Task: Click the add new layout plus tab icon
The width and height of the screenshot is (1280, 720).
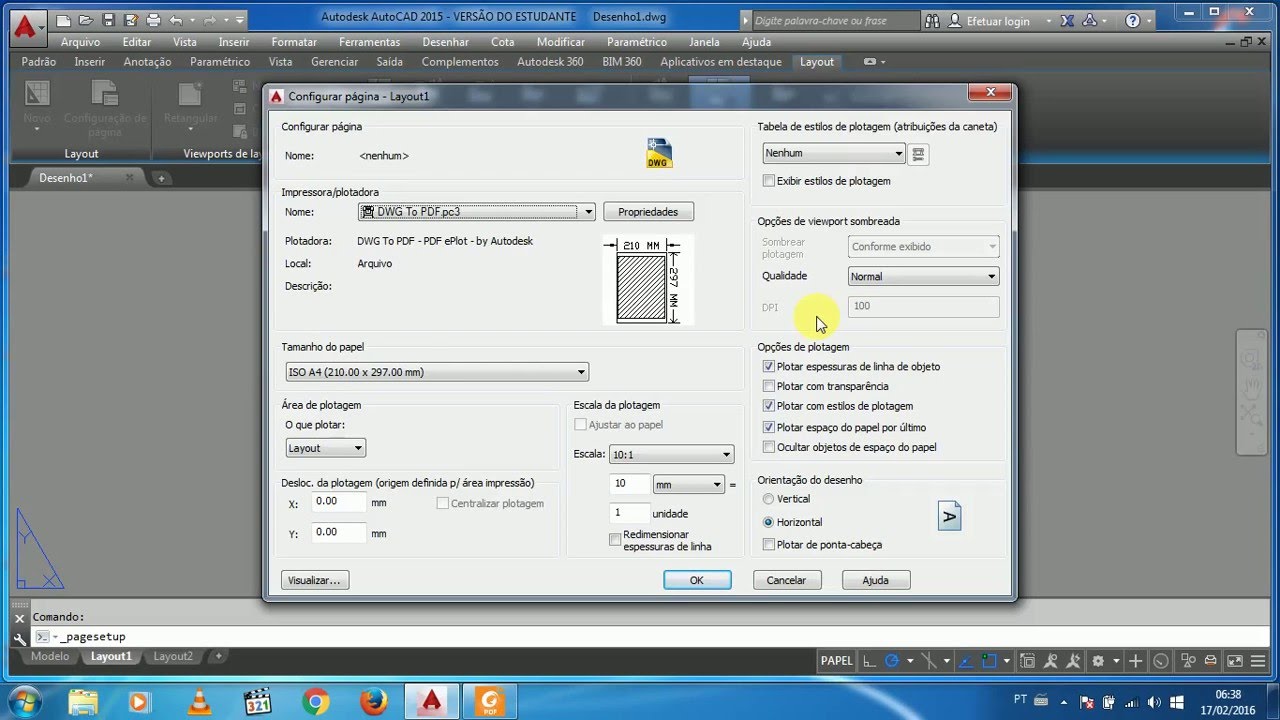Action: click(219, 657)
